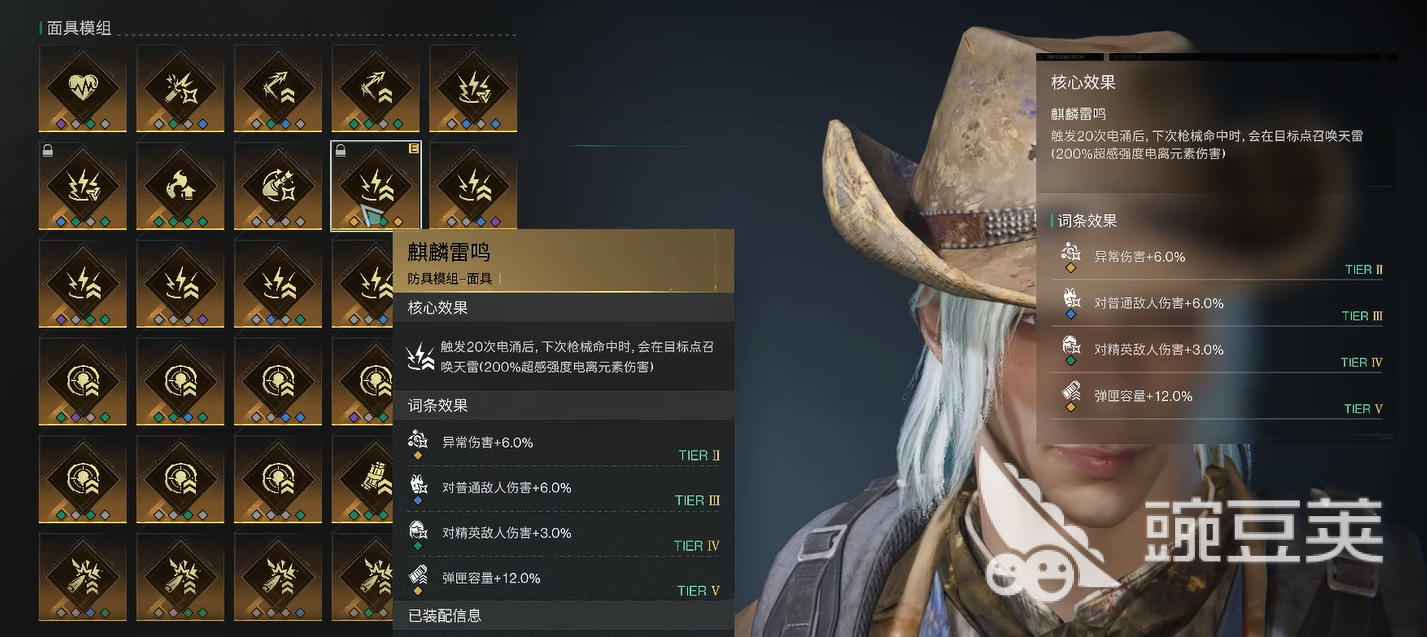
Task: Expand the 已装配信息 section in tooltip
Action: pyautogui.click(x=563, y=615)
